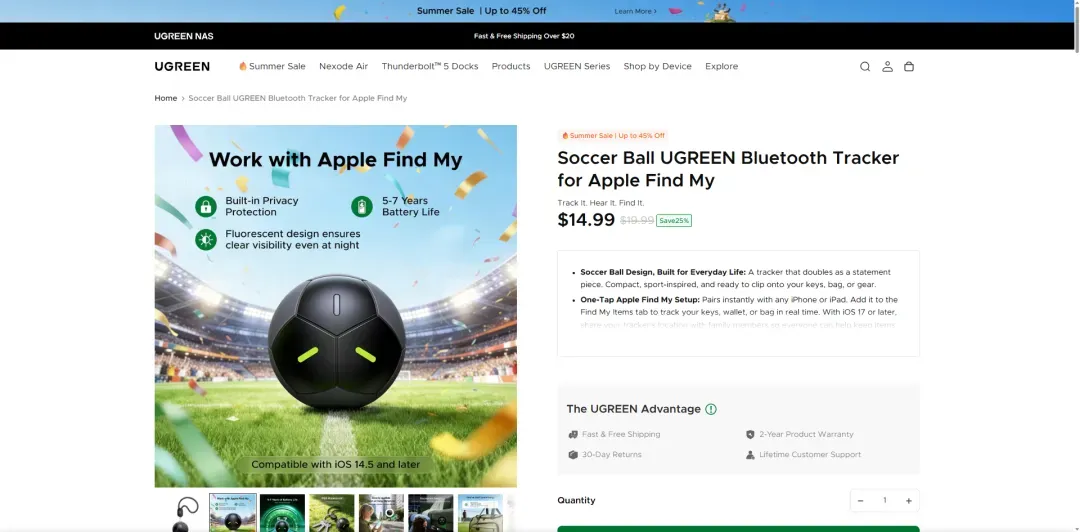The height and width of the screenshot is (532, 1080).
Task: Select the woman with phone thumbnail
Action: (x=382, y=513)
